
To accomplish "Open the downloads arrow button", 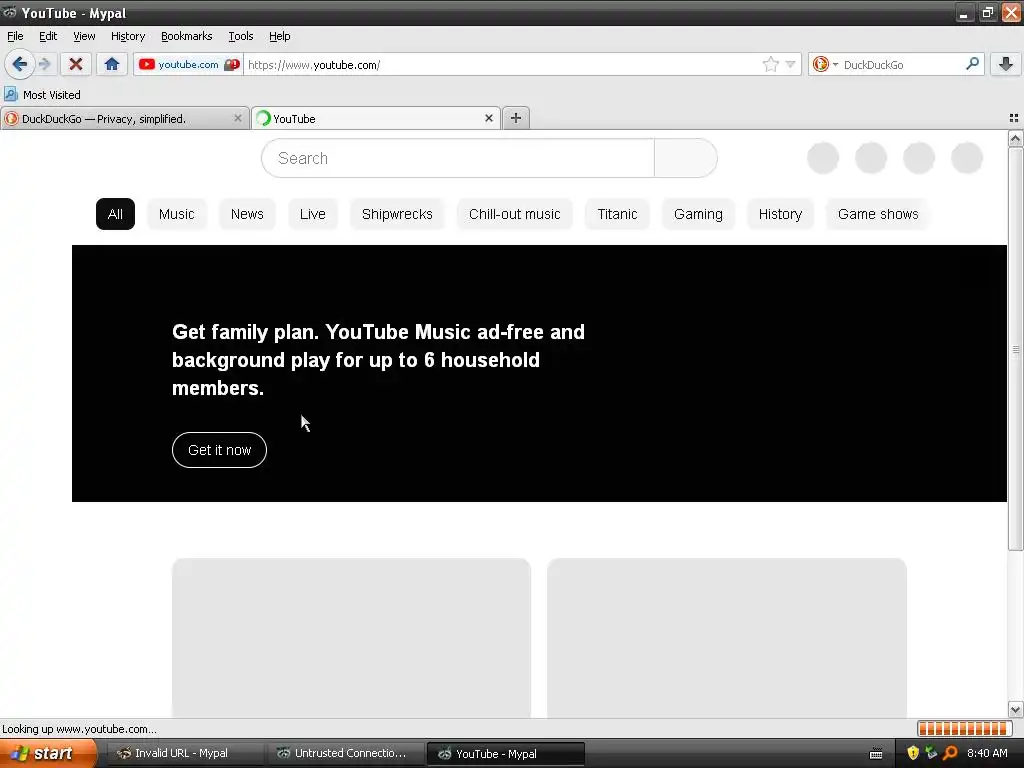I will click(1006, 64).
